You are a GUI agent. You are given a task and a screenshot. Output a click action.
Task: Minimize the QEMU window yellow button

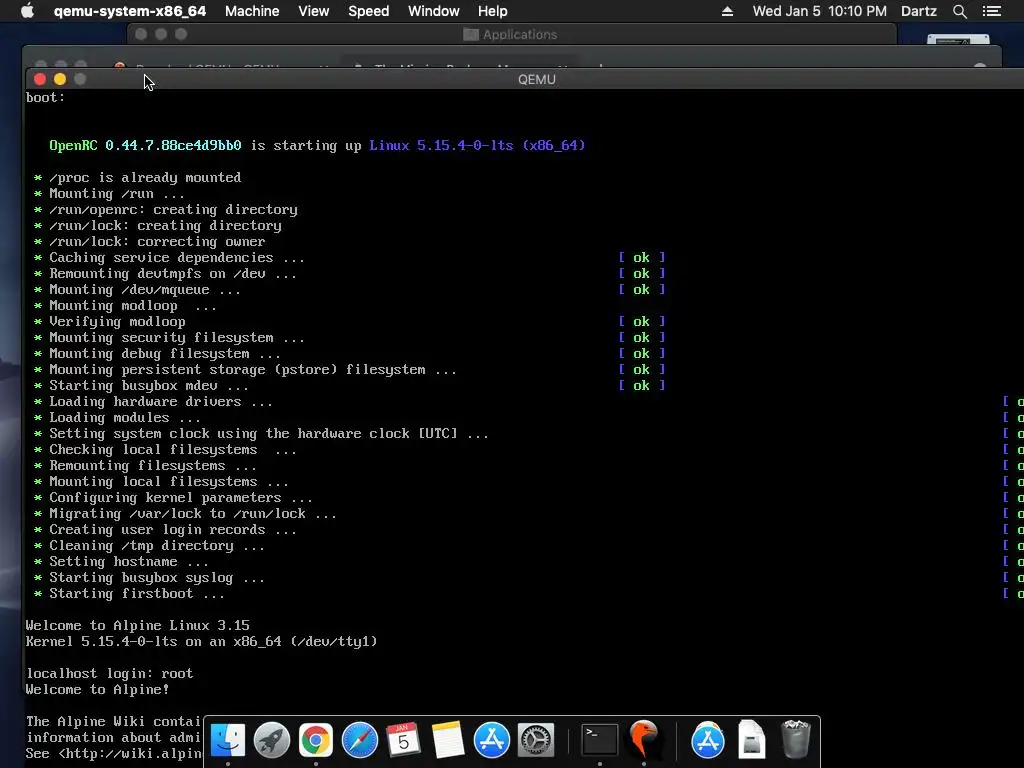60,79
